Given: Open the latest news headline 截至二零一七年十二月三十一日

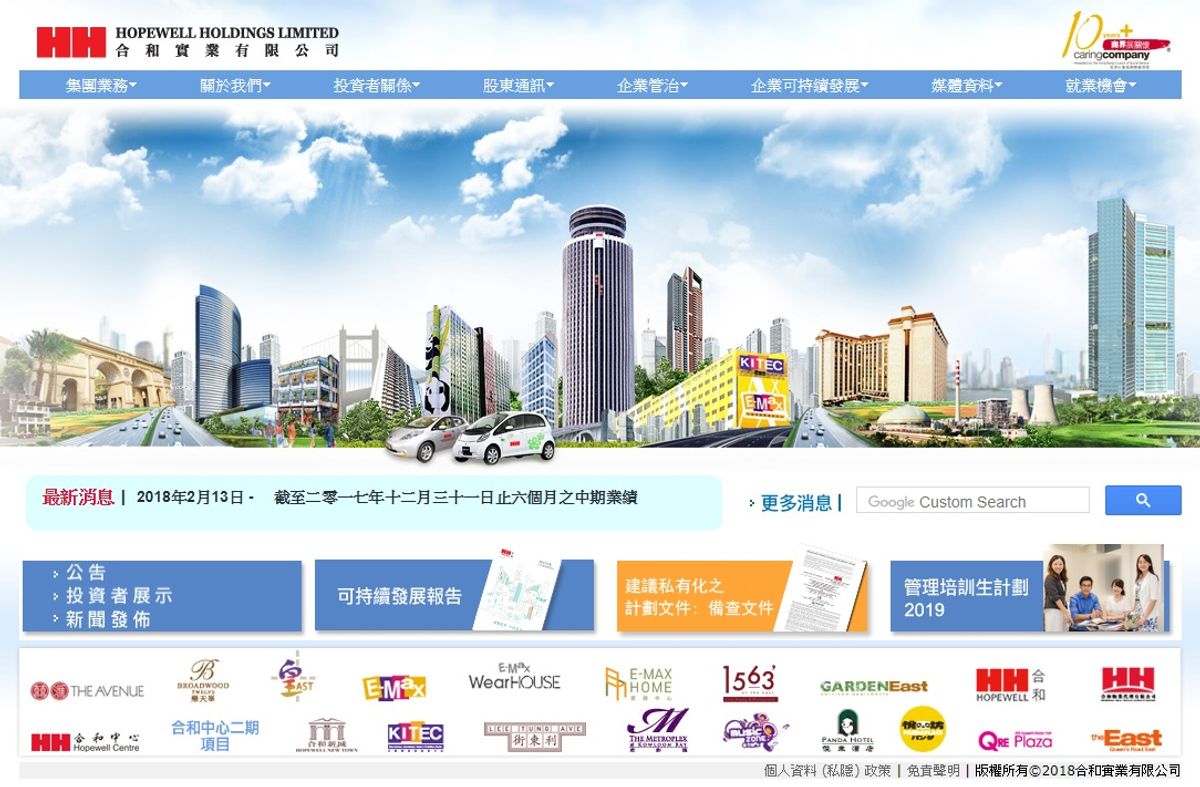Looking at the screenshot, I should [x=456, y=497].
